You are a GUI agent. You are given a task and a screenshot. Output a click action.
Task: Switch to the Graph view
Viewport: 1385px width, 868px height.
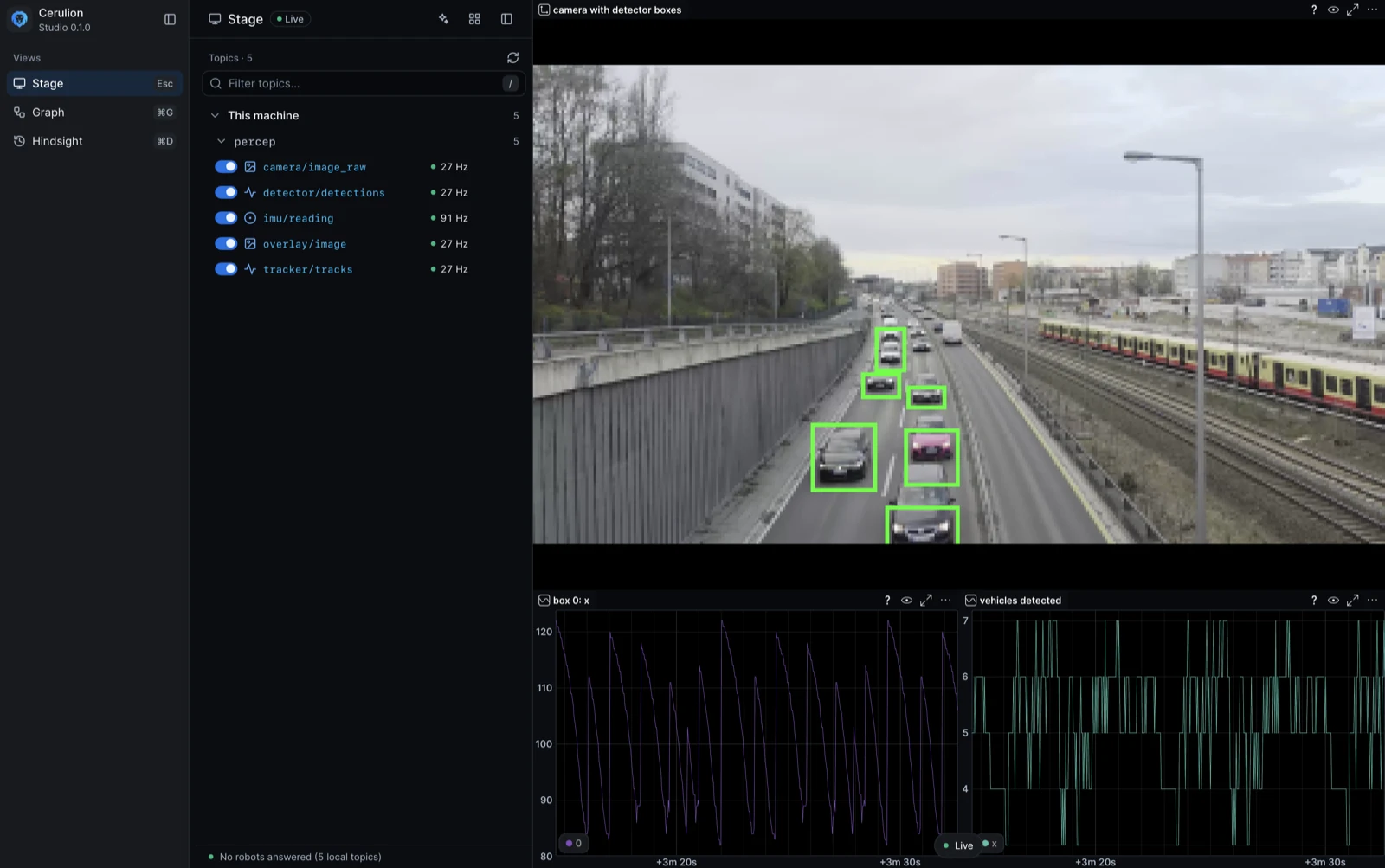pyautogui.click(x=95, y=113)
